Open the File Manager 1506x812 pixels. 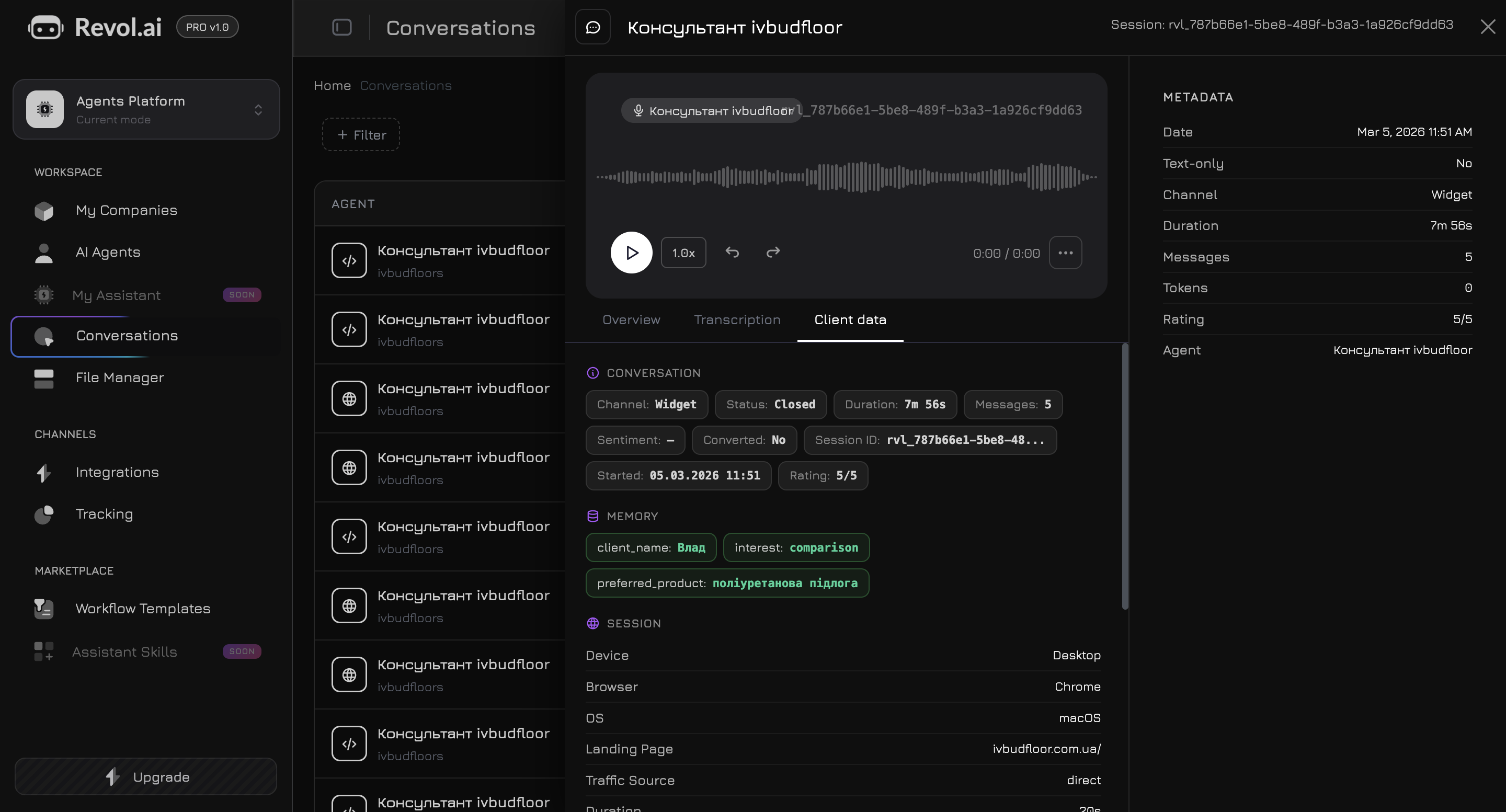coord(119,378)
